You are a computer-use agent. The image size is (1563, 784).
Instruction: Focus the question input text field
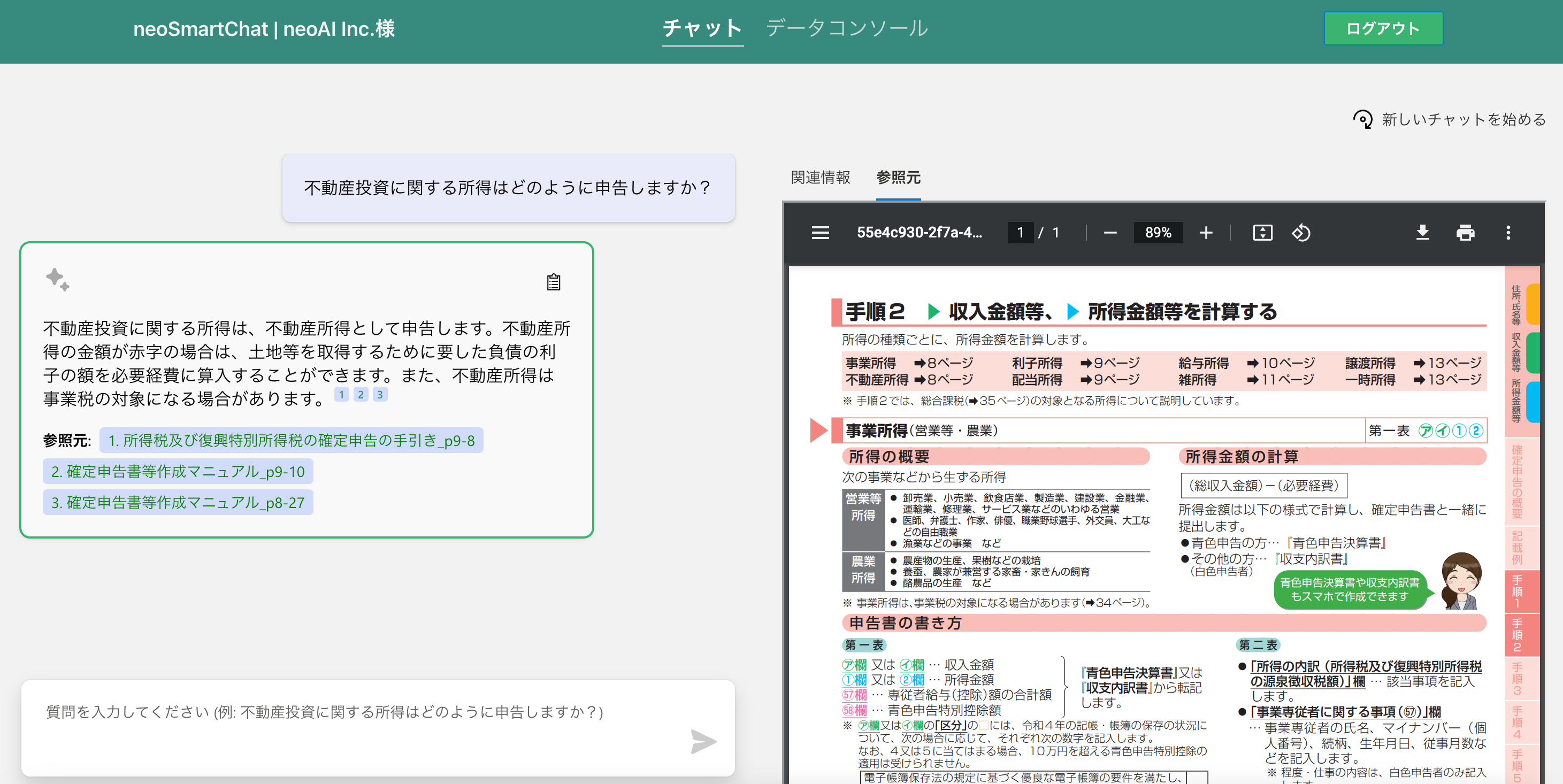coord(352,712)
